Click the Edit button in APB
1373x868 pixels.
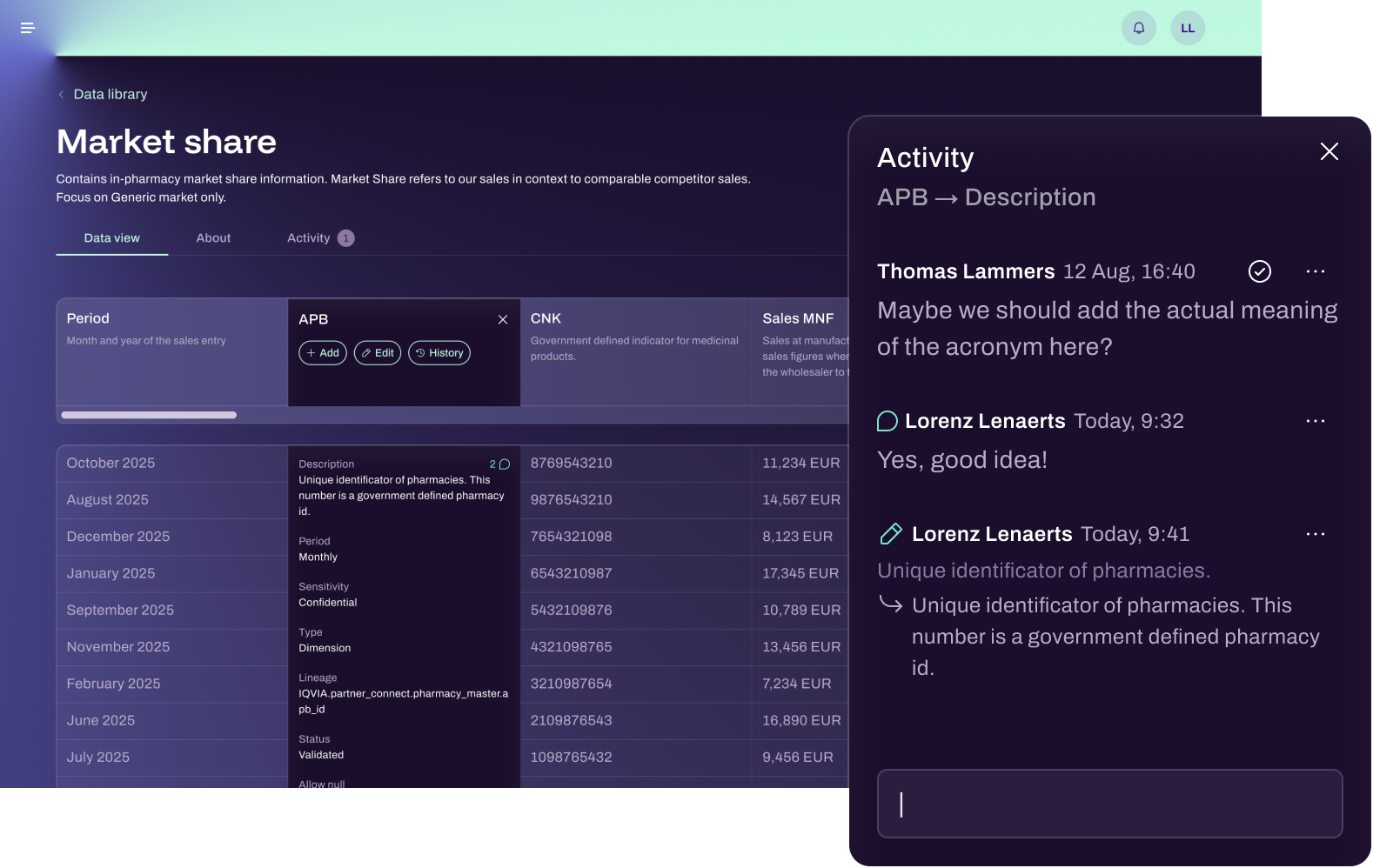click(378, 353)
